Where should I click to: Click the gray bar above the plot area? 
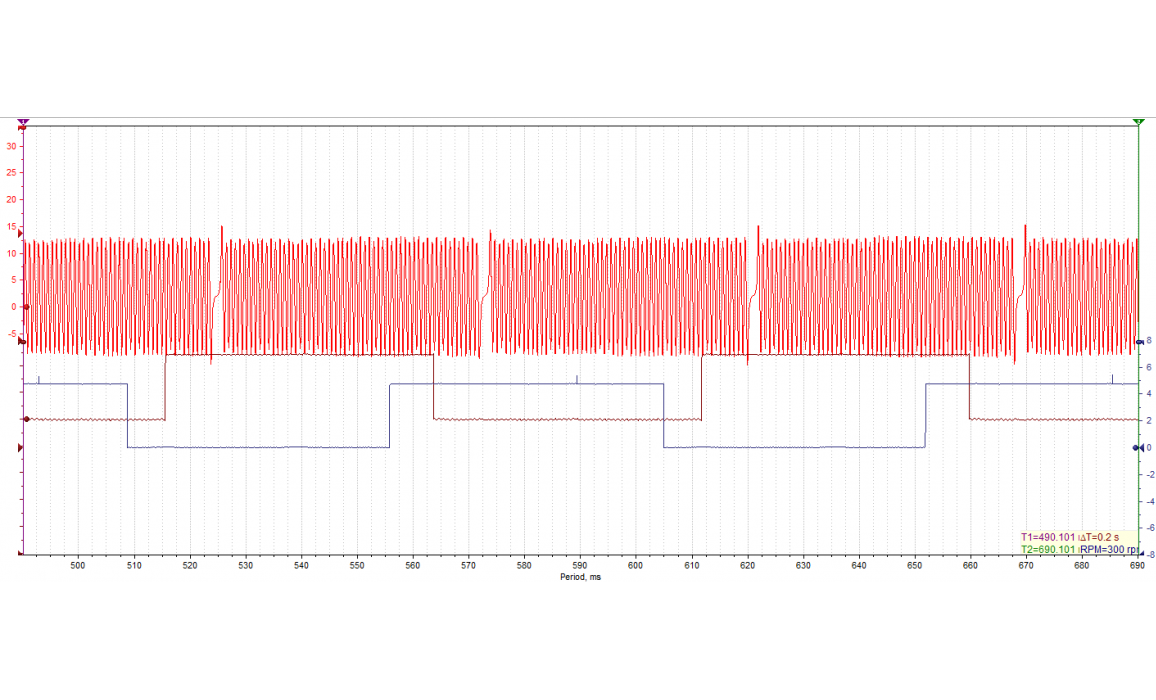[x=580, y=122]
